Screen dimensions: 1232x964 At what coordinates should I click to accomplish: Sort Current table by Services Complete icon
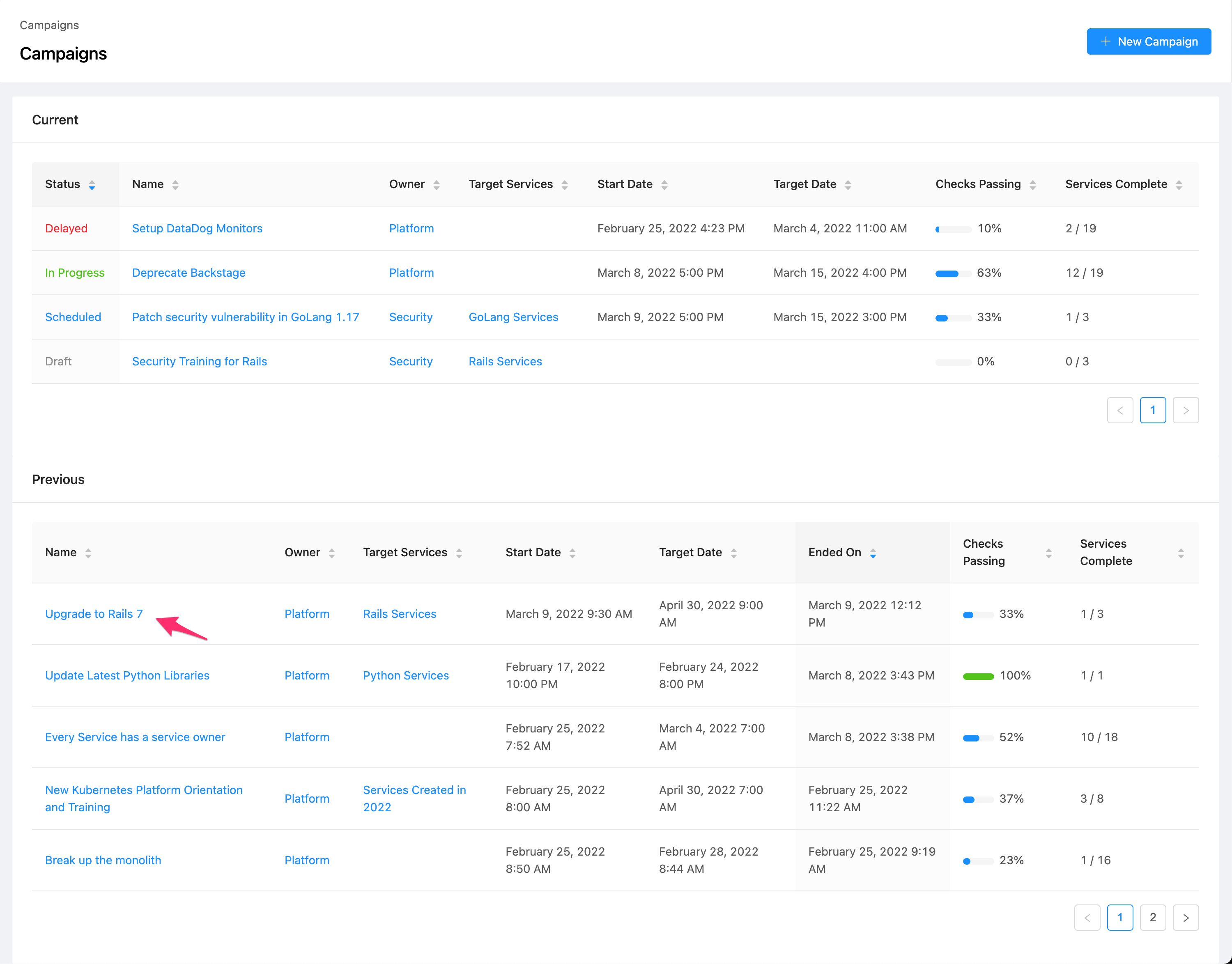click(1179, 185)
